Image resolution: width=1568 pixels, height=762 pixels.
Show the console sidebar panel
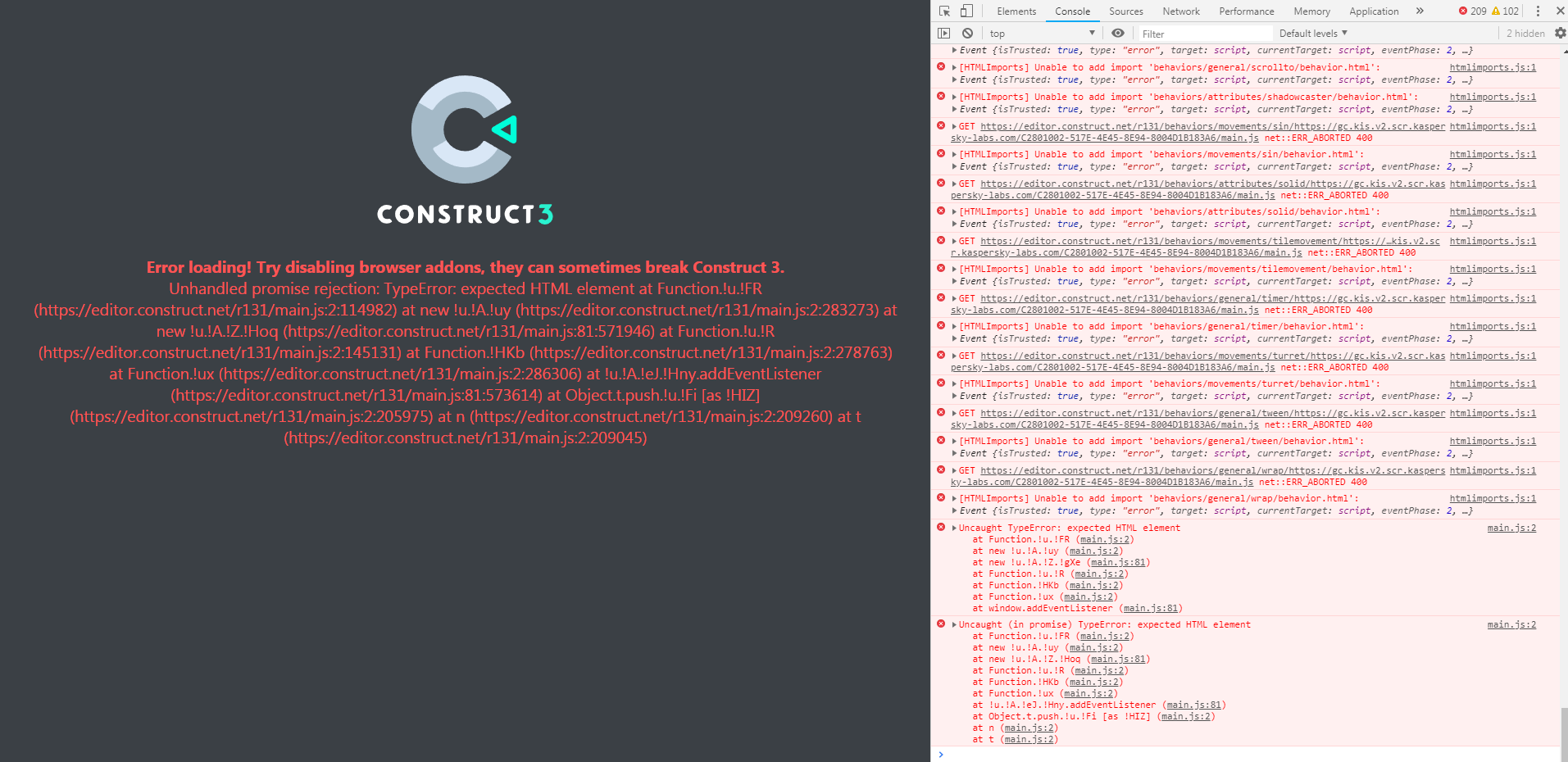(x=943, y=33)
